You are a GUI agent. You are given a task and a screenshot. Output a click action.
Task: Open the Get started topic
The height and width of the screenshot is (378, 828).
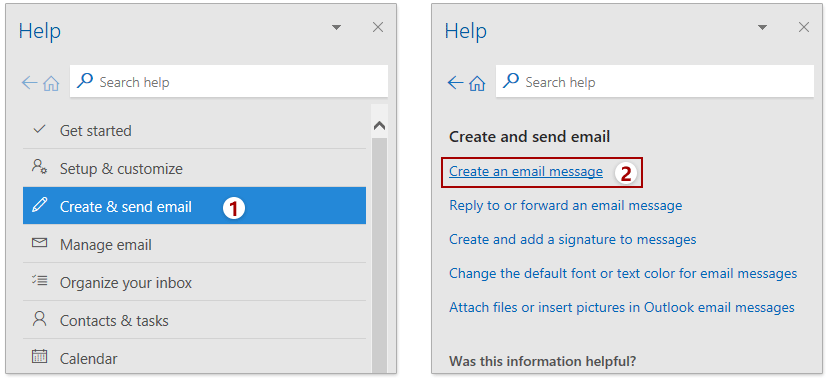194,130
